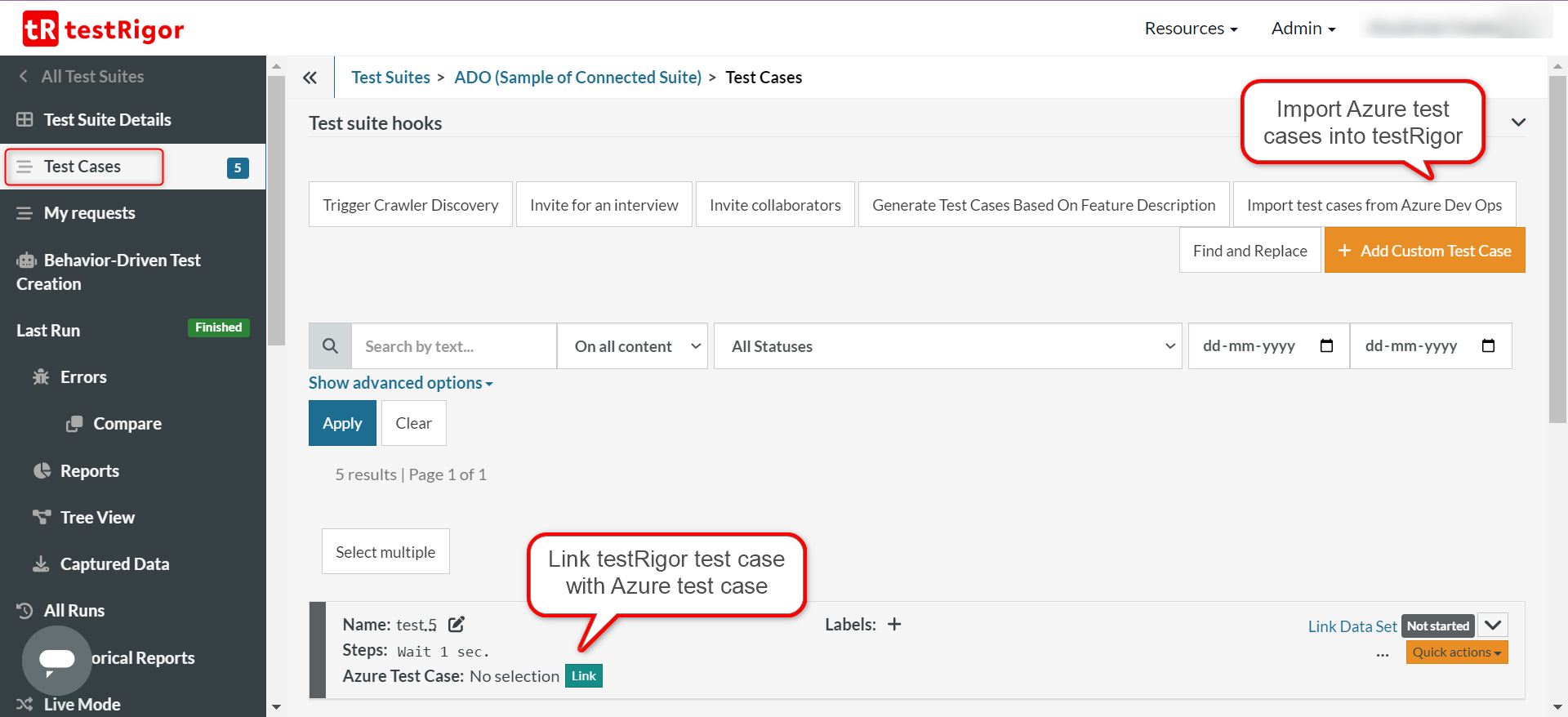Screen dimensions: 1568x717
Task: Select Test Suite Details in sidebar
Action: coord(107,120)
